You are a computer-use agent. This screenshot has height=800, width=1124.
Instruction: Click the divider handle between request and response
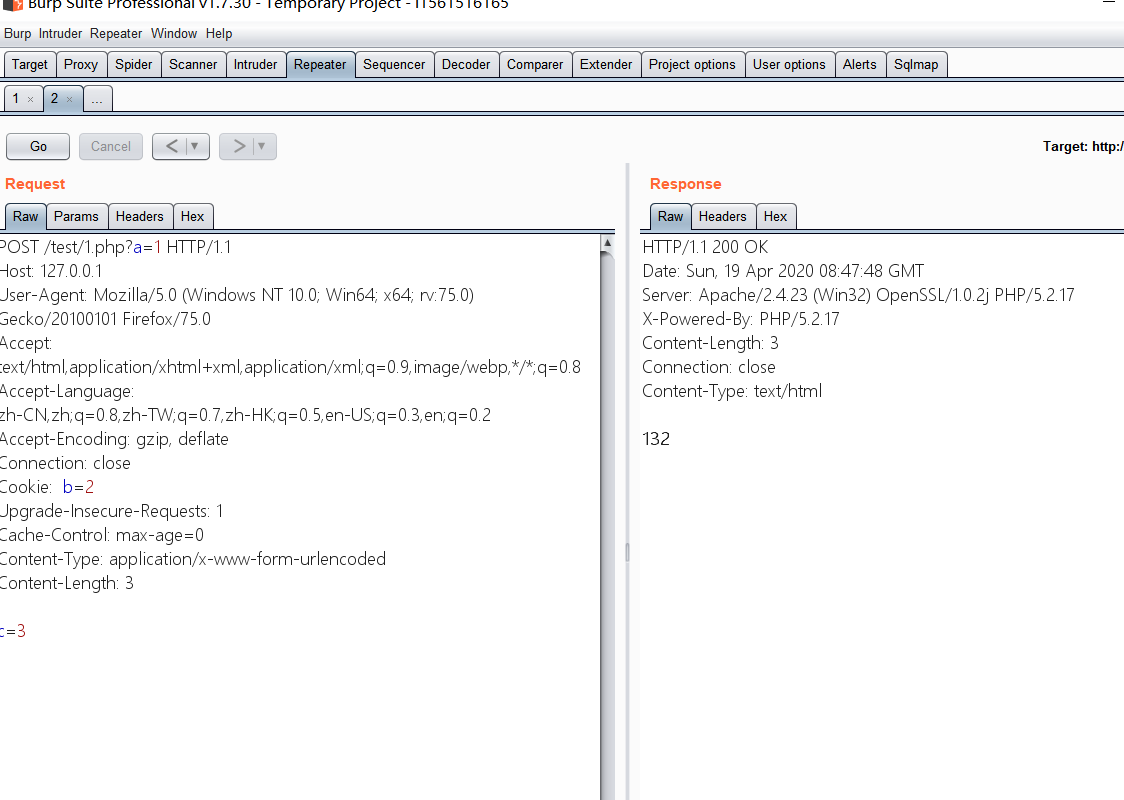[x=627, y=552]
